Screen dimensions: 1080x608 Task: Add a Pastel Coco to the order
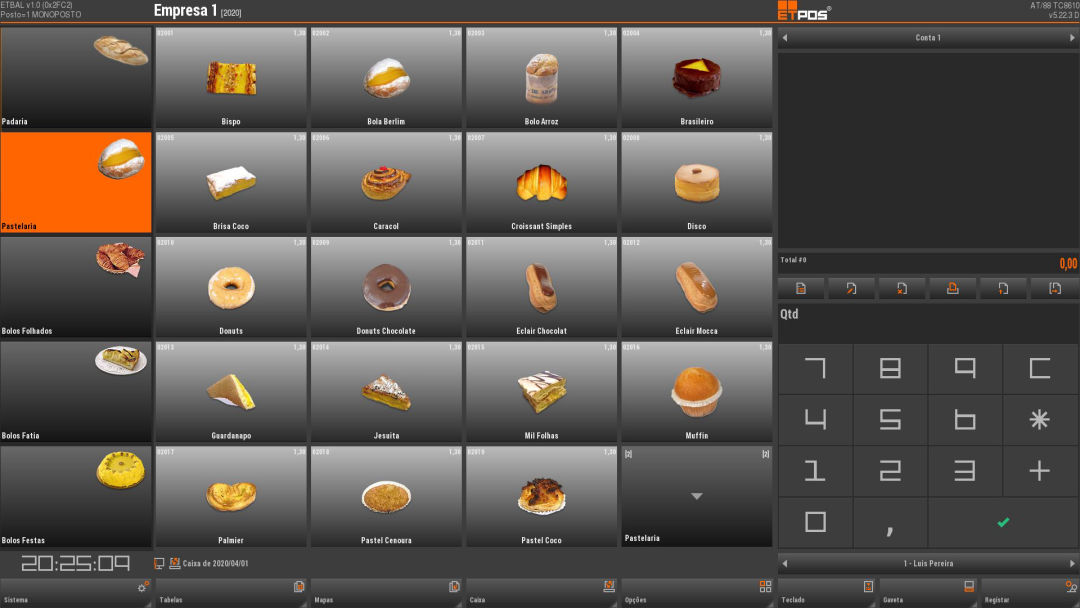[x=541, y=496]
